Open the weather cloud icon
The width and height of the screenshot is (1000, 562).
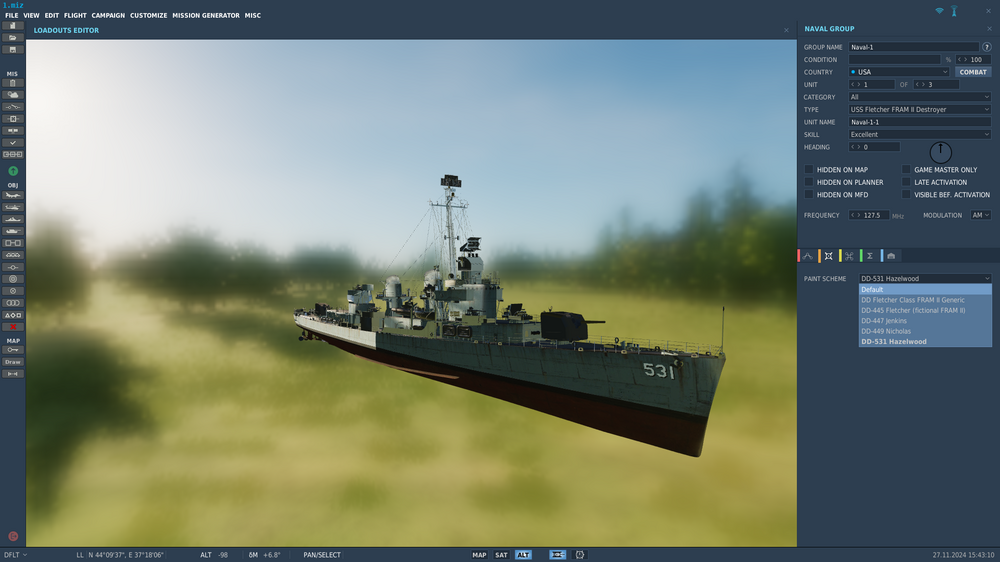tap(13, 95)
